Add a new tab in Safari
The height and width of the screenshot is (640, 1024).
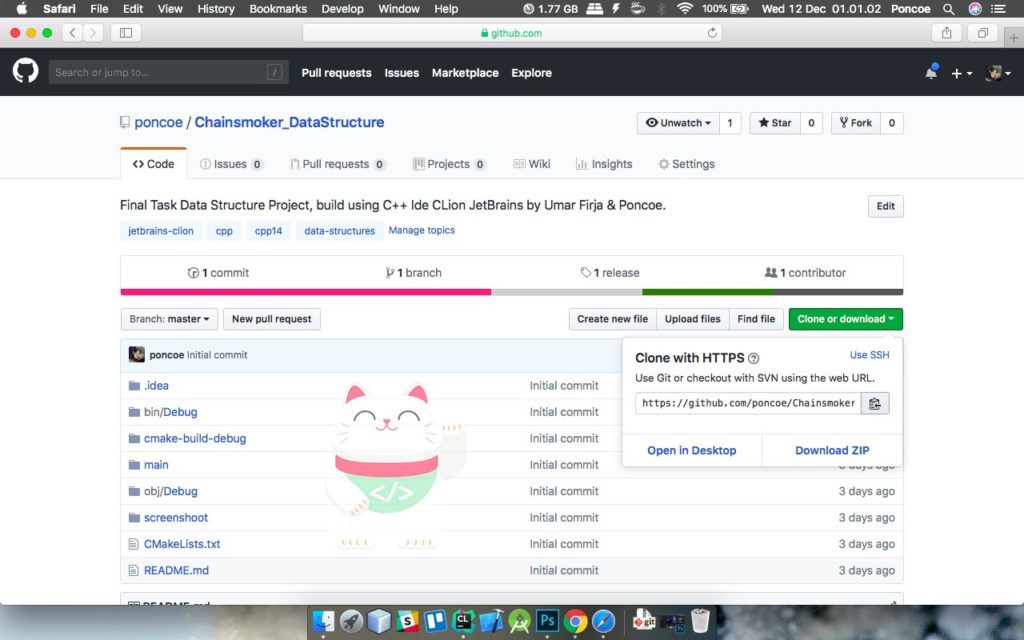click(x=1014, y=38)
